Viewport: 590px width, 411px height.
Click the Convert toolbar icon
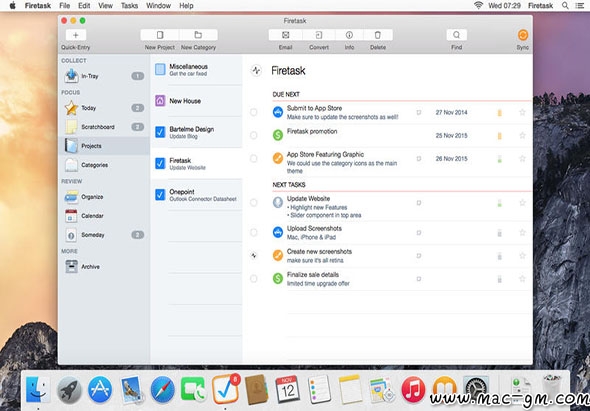319,35
